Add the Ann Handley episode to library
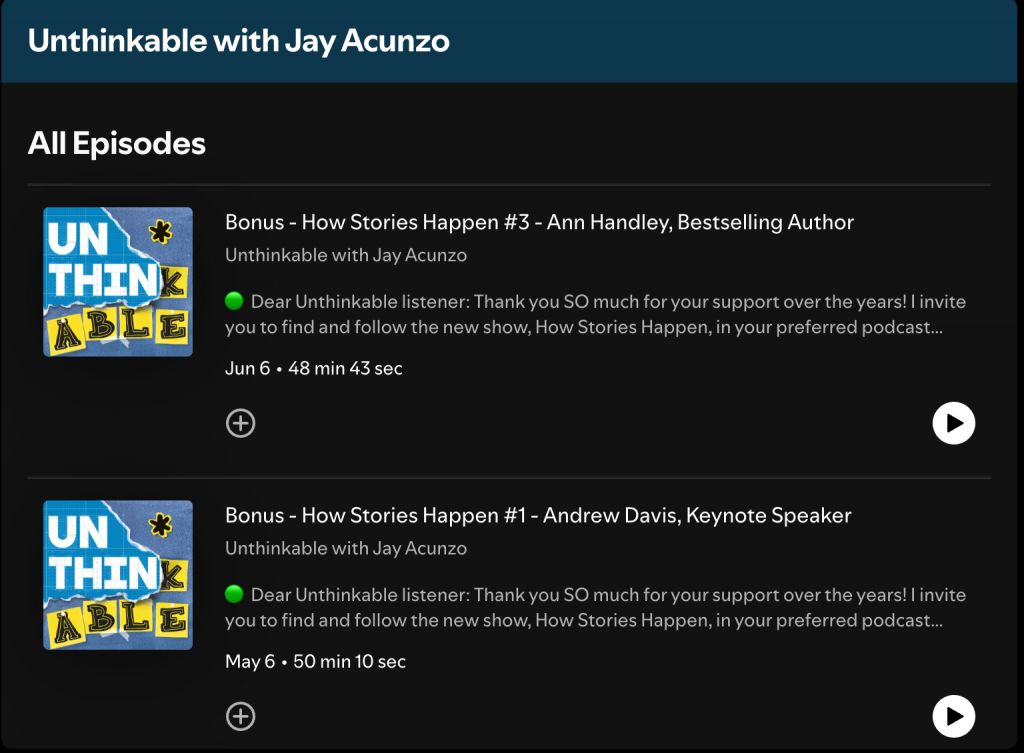1024x753 pixels. click(x=240, y=424)
